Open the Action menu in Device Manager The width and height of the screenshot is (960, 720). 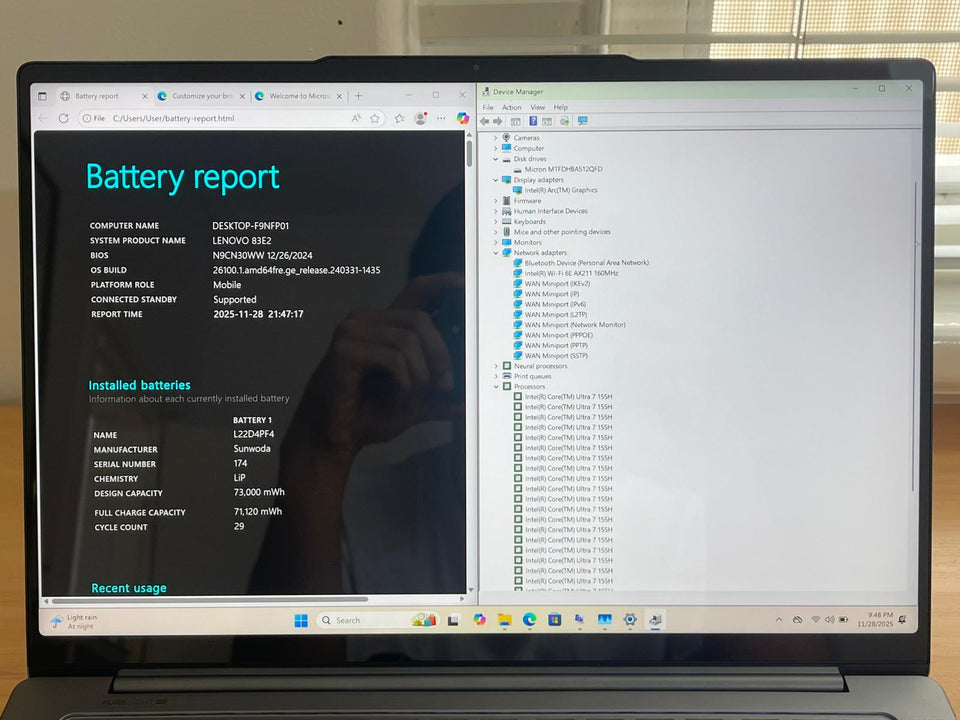point(511,107)
